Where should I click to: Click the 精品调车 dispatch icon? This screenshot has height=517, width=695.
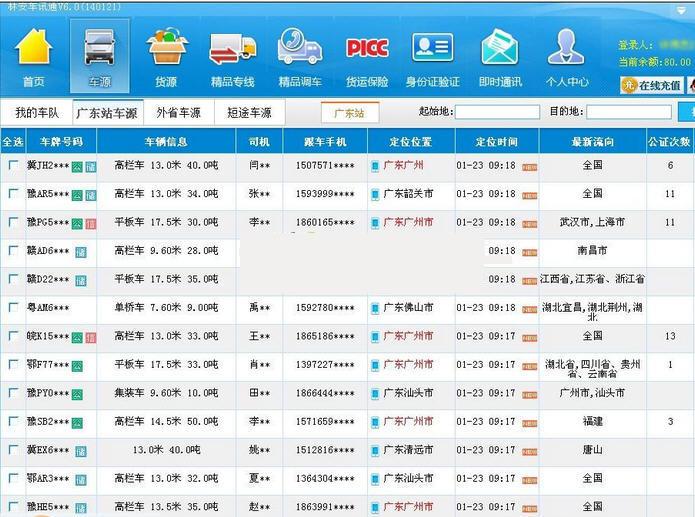click(300, 57)
